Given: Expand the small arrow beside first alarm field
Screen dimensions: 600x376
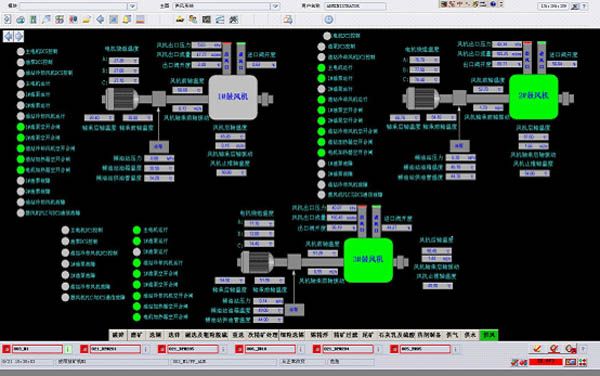Looking at the screenshot, I should pyautogui.click(x=68, y=349).
